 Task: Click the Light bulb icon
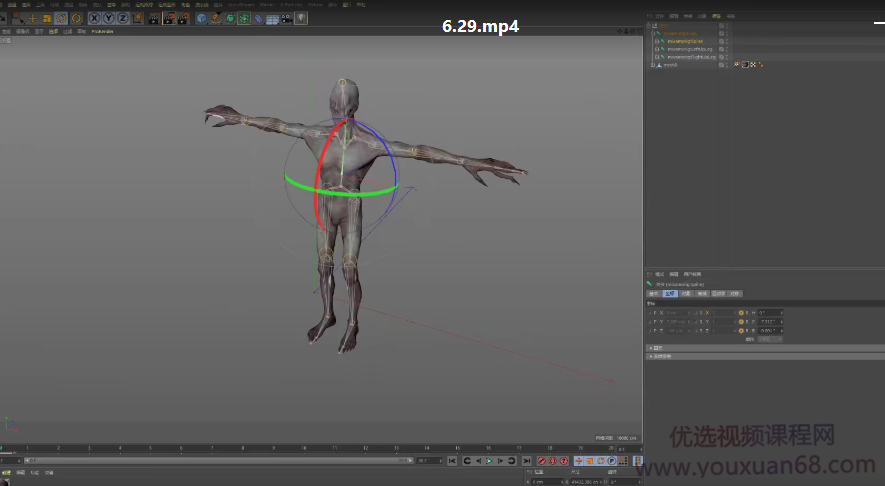pyautogui.click(x=301, y=18)
